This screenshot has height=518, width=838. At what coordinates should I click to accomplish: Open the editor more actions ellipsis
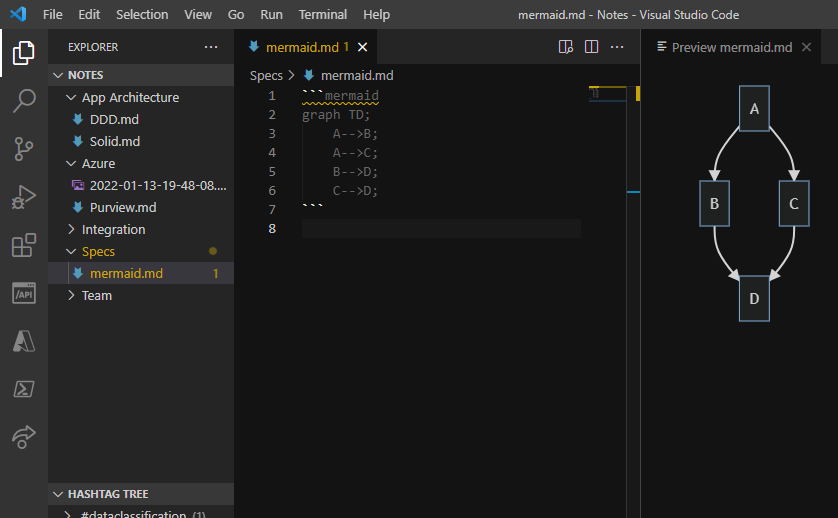click(617, 47)
